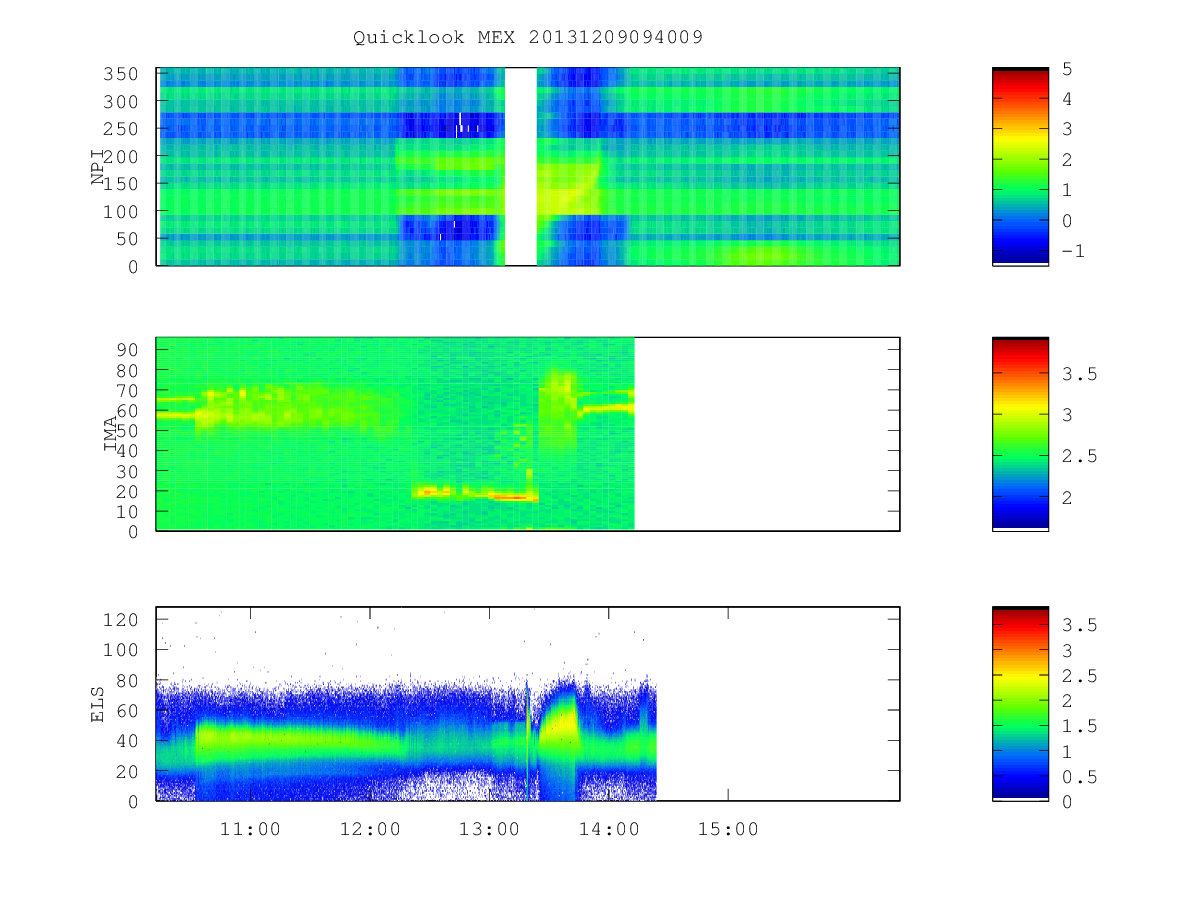
Task: Click the NPI y-axis label
Action: 98,167
